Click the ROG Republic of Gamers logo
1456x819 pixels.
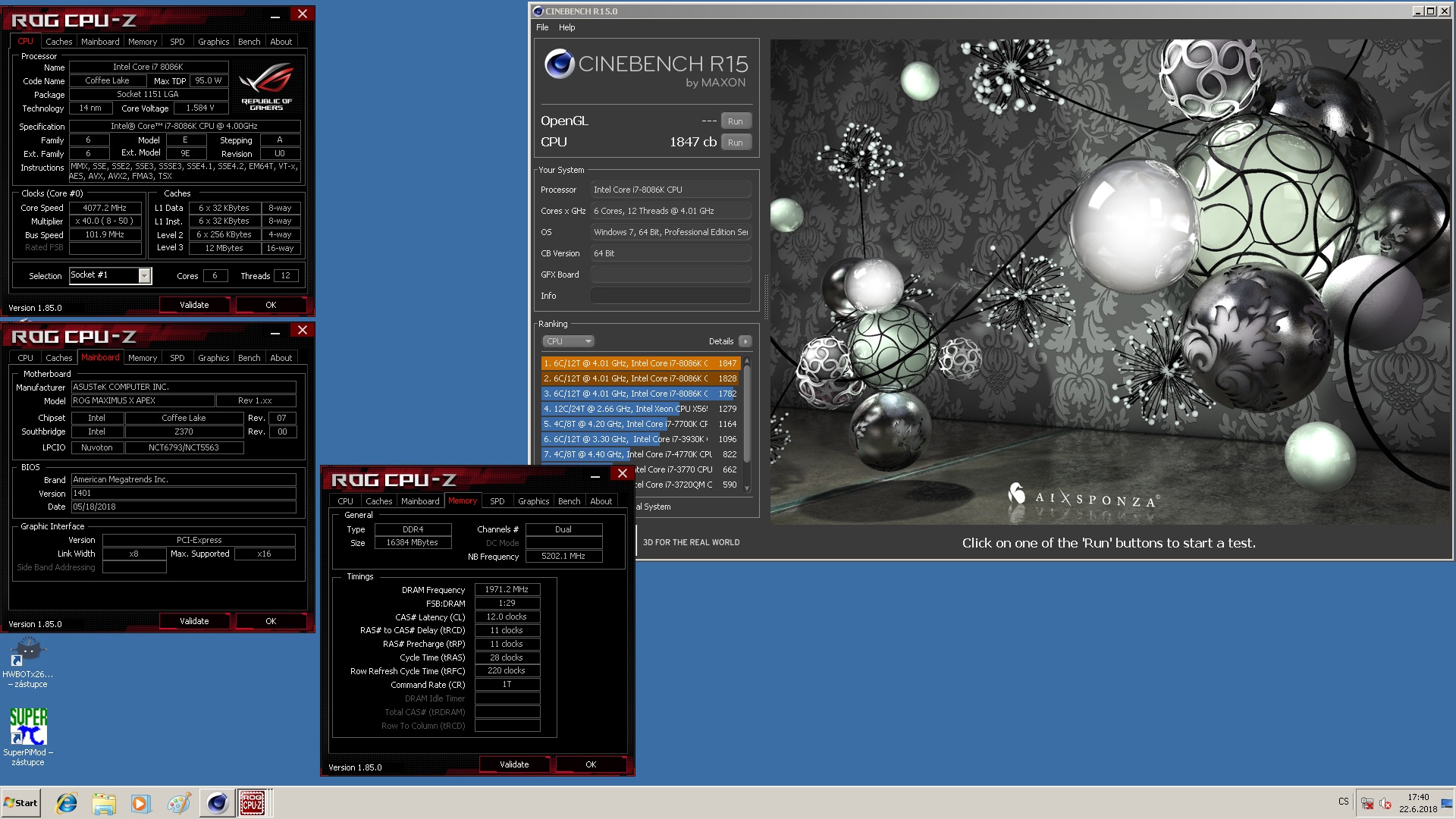[x=267, y=86]
